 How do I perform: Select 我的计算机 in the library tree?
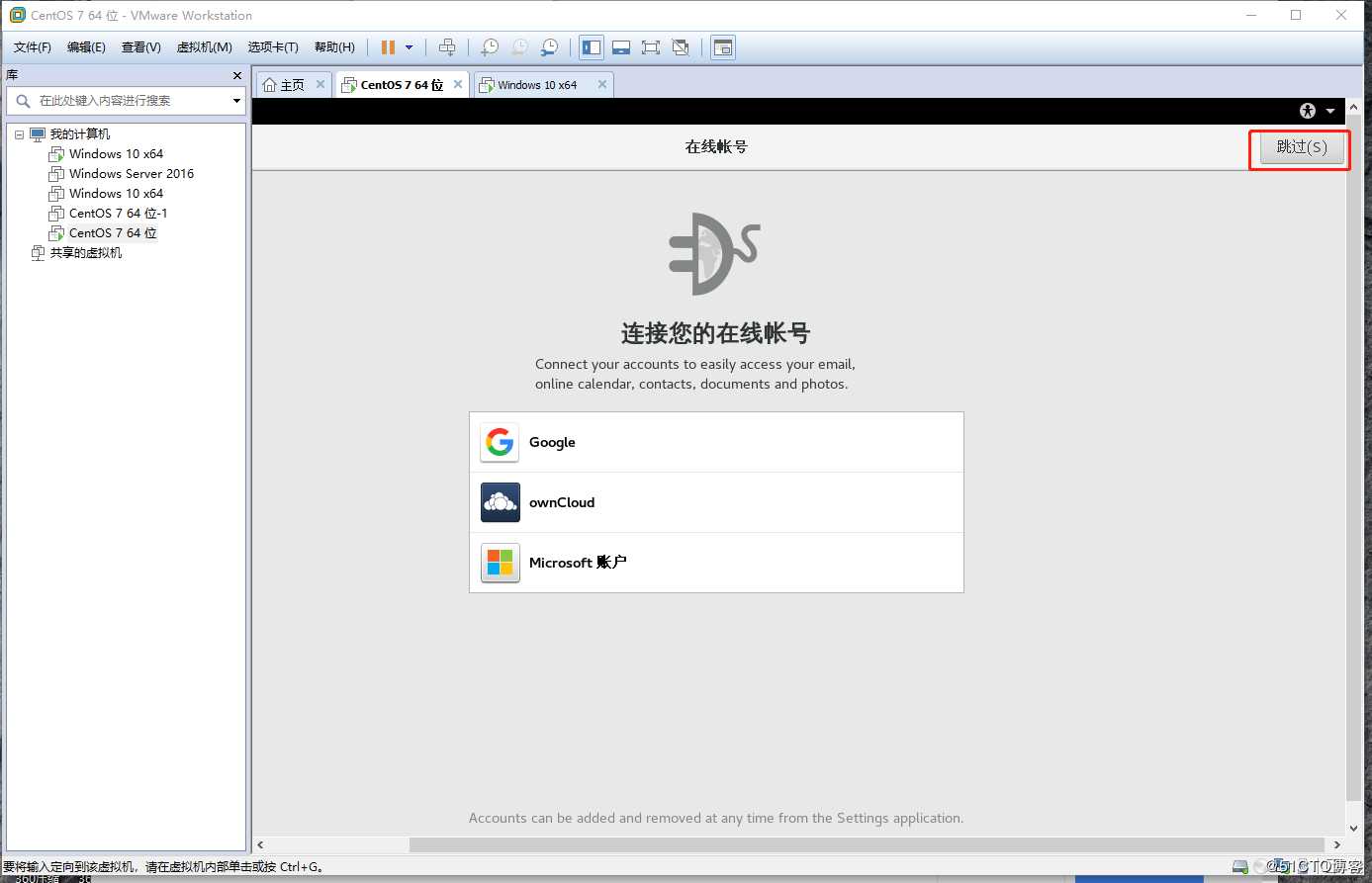80,134
